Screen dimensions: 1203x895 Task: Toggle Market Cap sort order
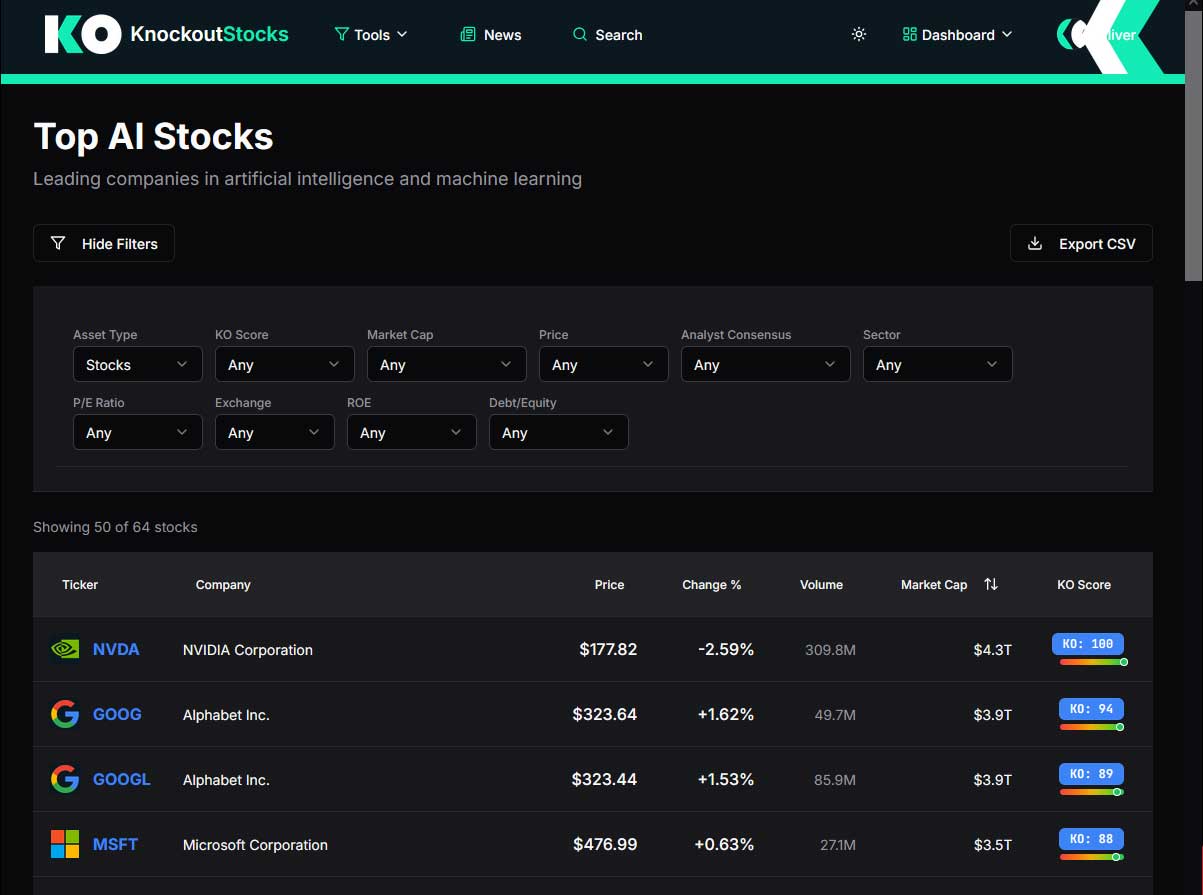coord(990,584)
